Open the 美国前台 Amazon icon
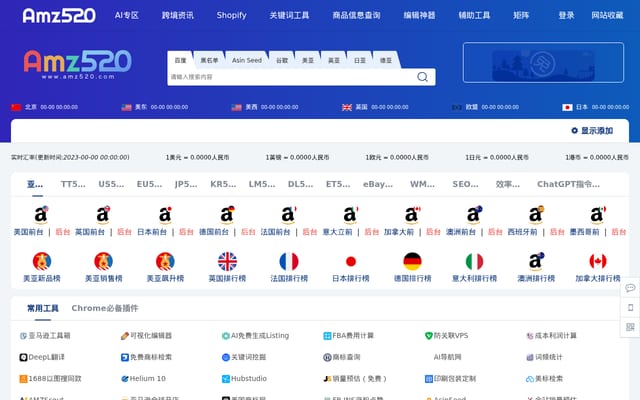The height and width of the screenshot is (400, 640). pyautogui.click(x=41, y=215)
